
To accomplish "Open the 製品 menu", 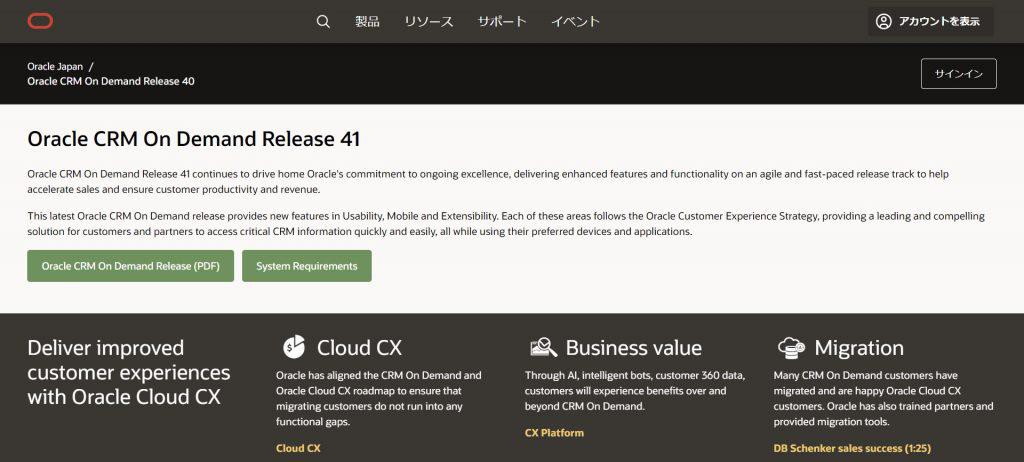I will 367,22.
